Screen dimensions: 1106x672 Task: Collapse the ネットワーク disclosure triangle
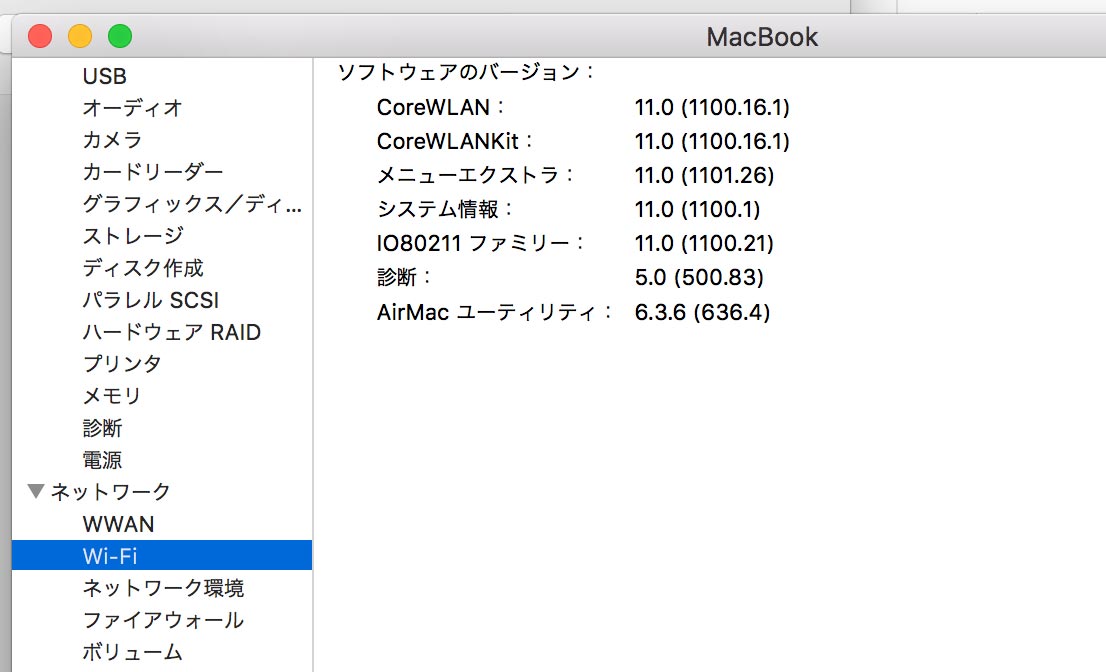tap(36, 491)
